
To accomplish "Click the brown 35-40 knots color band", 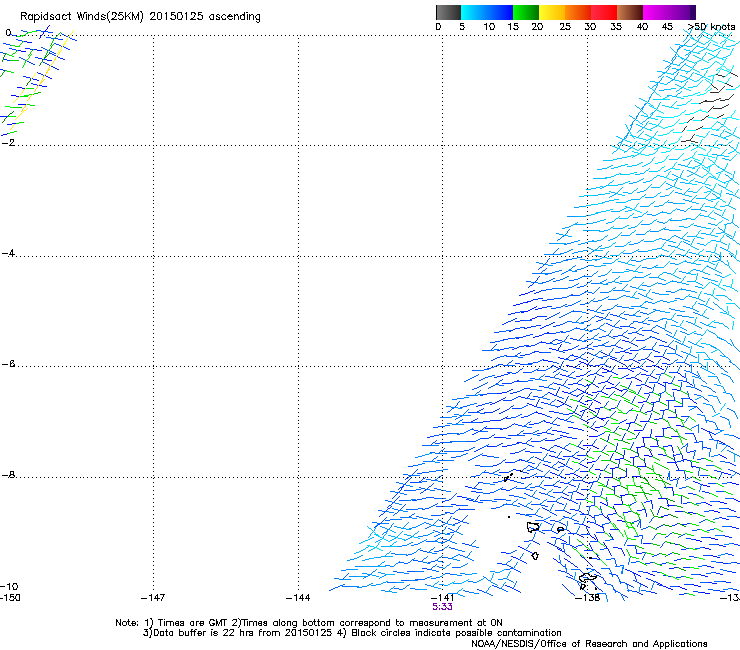I will pos(630,12).
